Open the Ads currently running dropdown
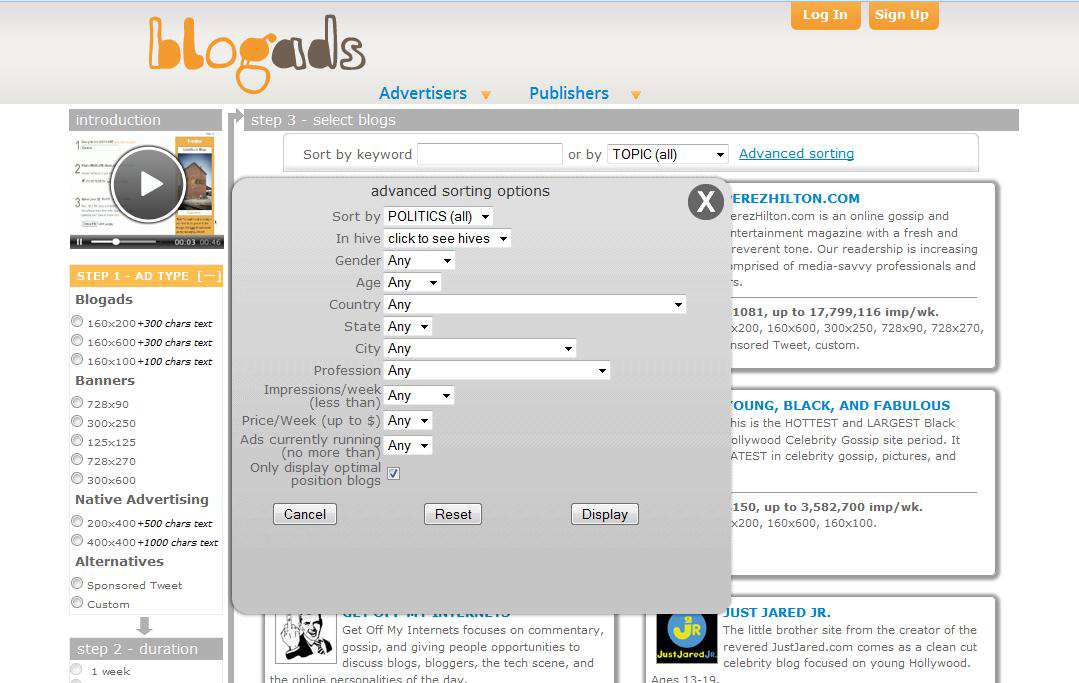This screenshot has width=1079, height=683. 408,446
